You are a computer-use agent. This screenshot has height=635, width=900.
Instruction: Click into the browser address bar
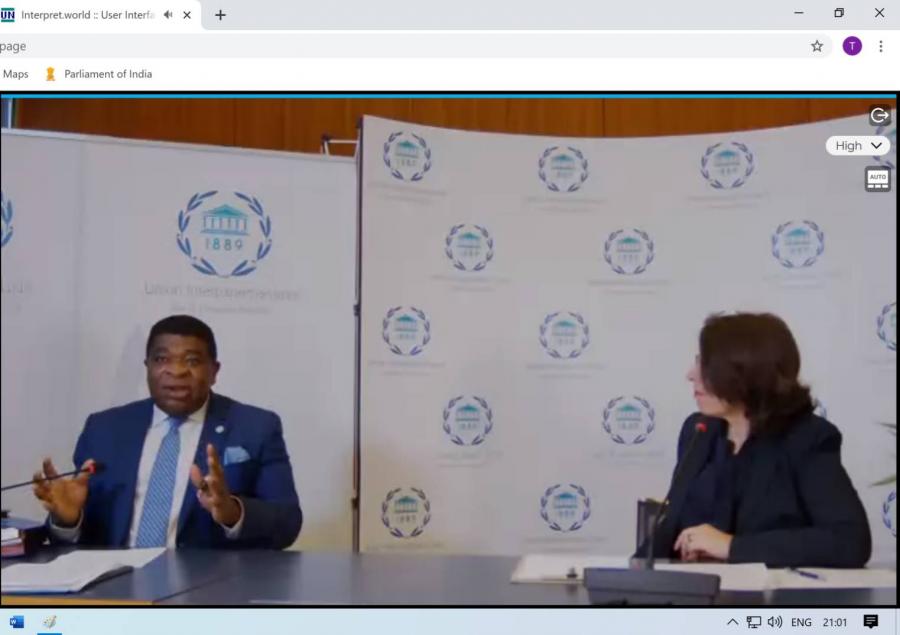point(400,46)
